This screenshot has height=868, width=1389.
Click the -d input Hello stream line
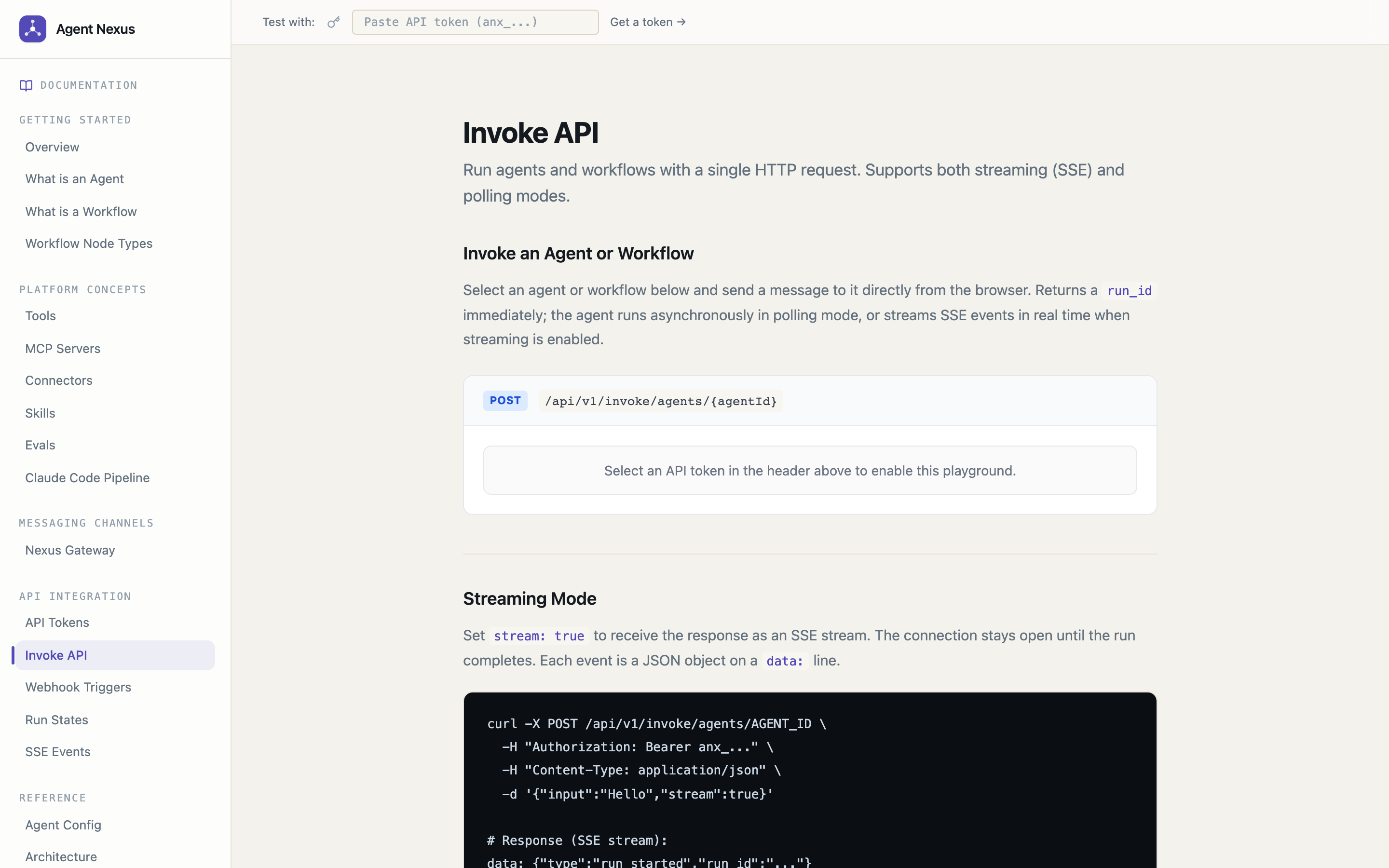pyautogui.click(x=638, y=794)
